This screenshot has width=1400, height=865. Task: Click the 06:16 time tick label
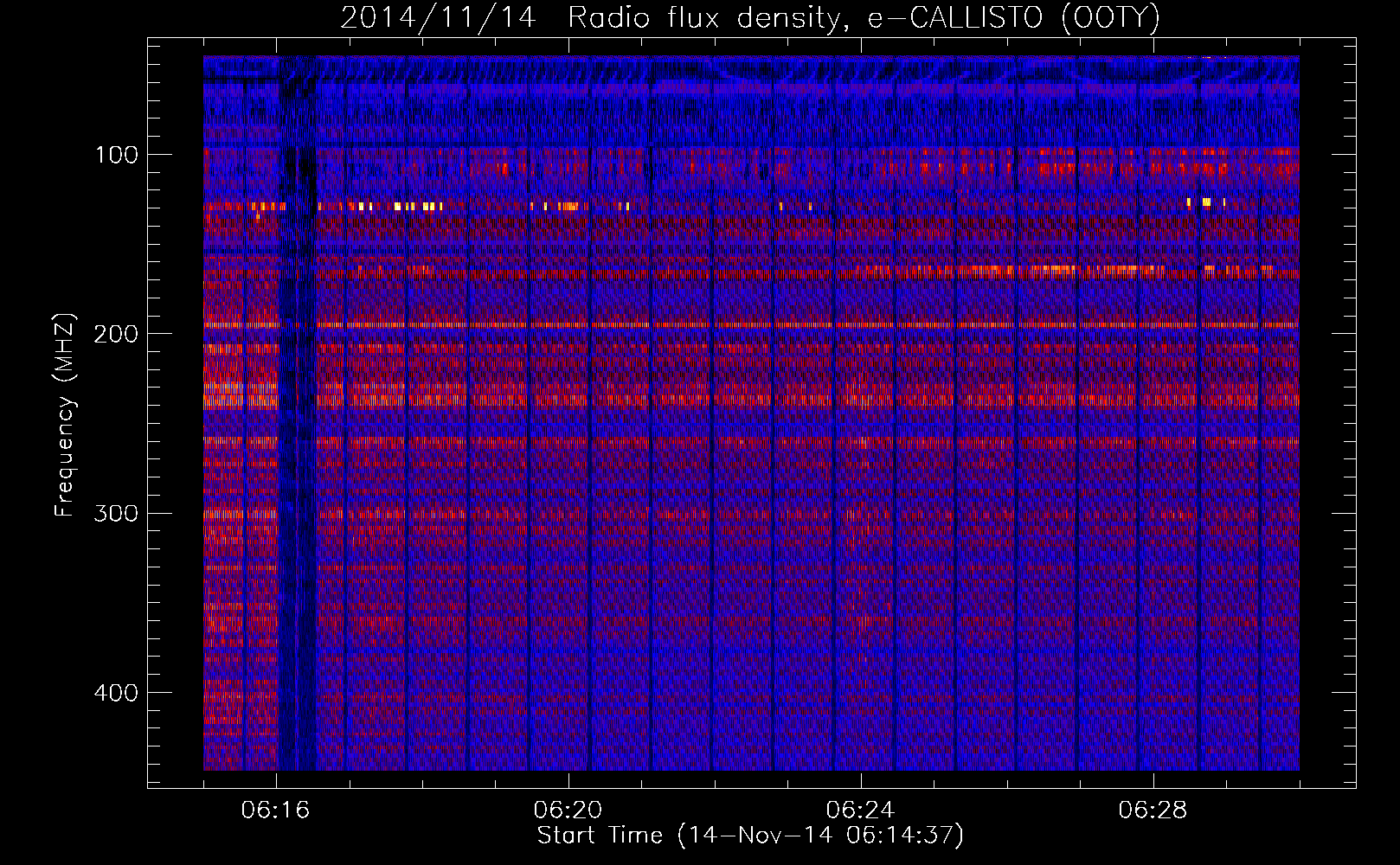pos(276,811)
